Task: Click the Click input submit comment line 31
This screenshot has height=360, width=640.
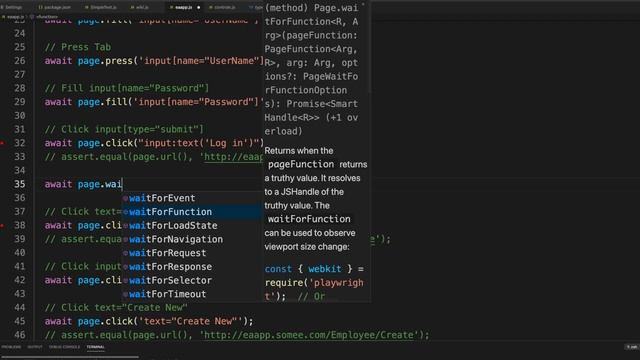Action: tap(124, 129)
